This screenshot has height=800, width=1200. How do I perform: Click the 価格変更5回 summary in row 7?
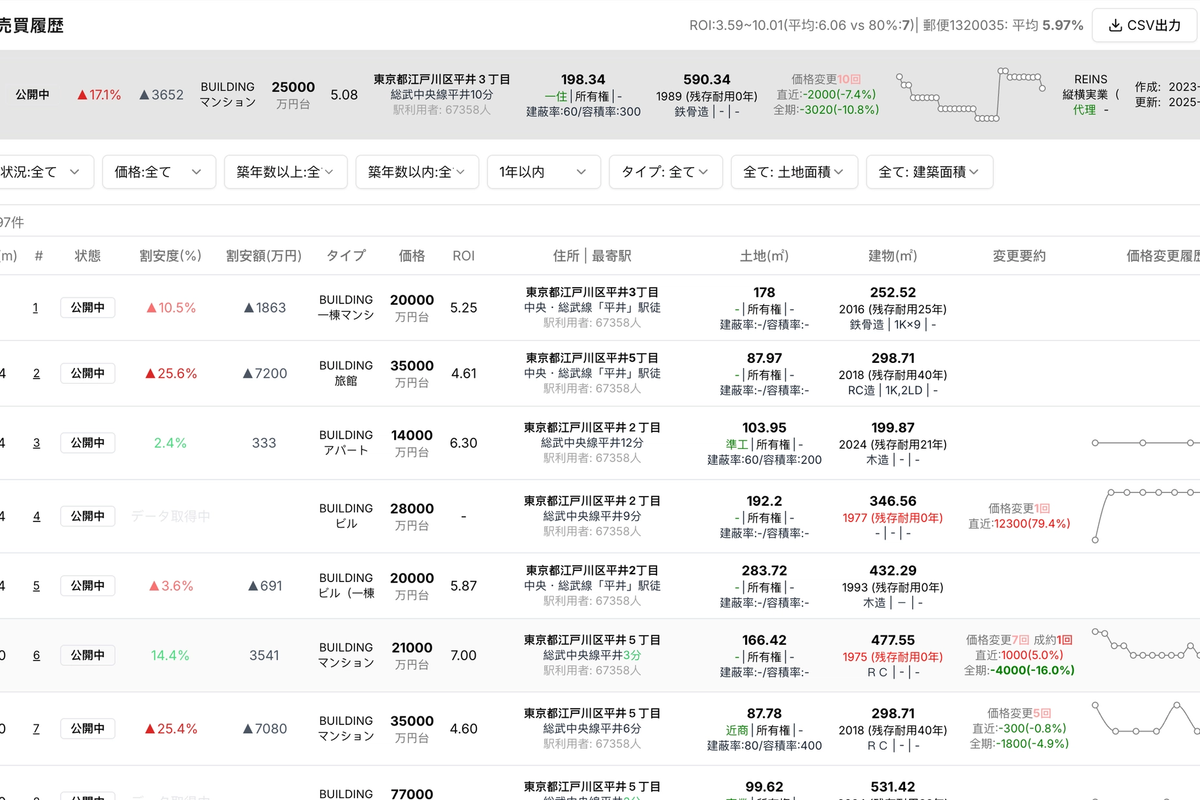coord(1019,713)
